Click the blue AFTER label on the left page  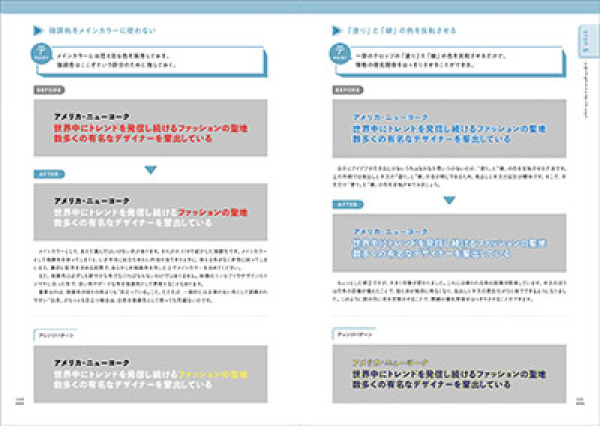pos(49,175)
